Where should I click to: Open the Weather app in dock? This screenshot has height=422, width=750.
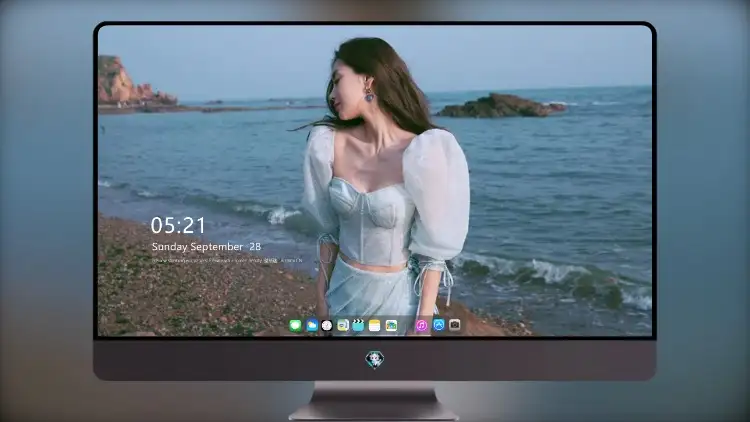point(312,326)
